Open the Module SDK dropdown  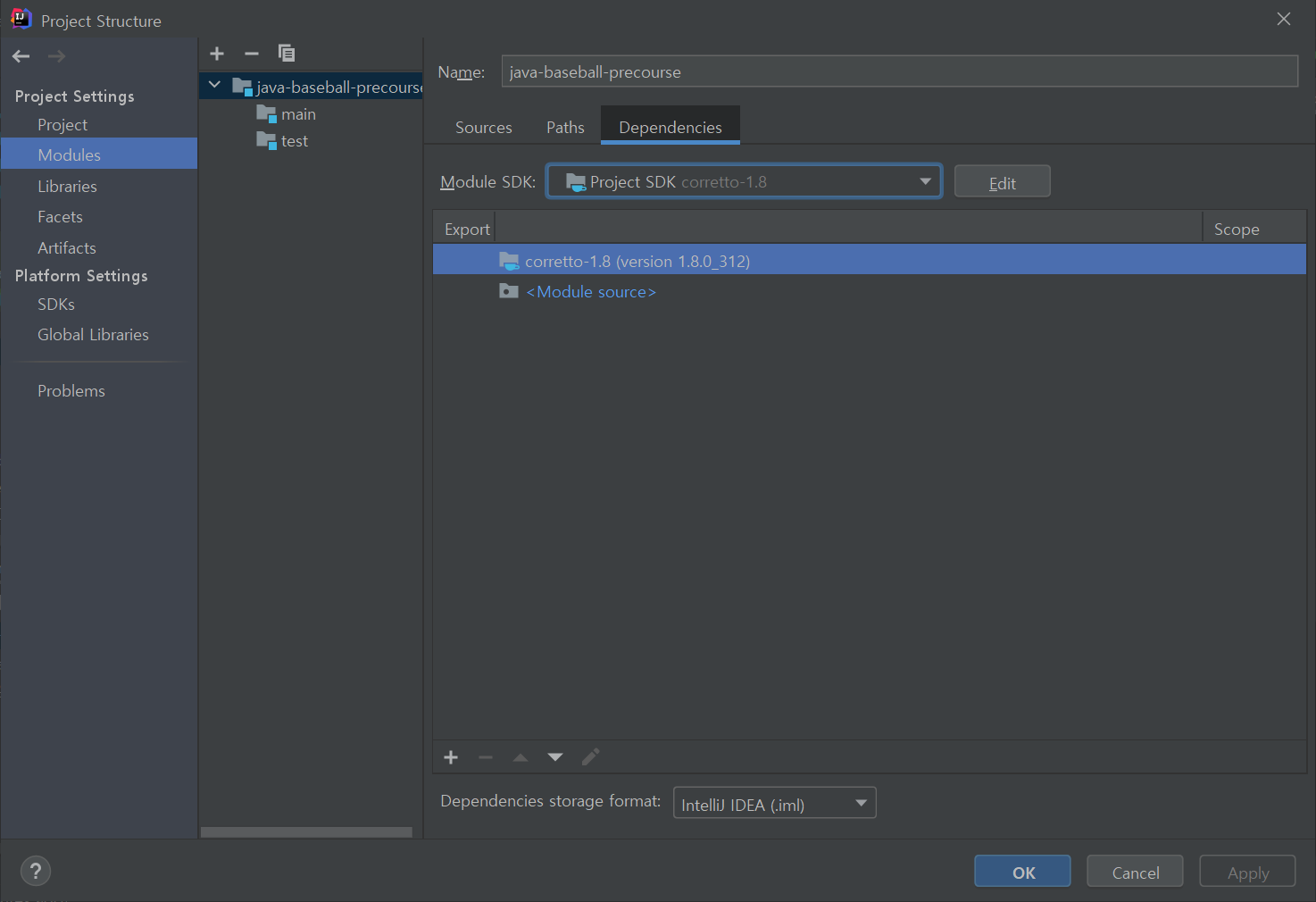pyautogui.click(x=744, y=181)
